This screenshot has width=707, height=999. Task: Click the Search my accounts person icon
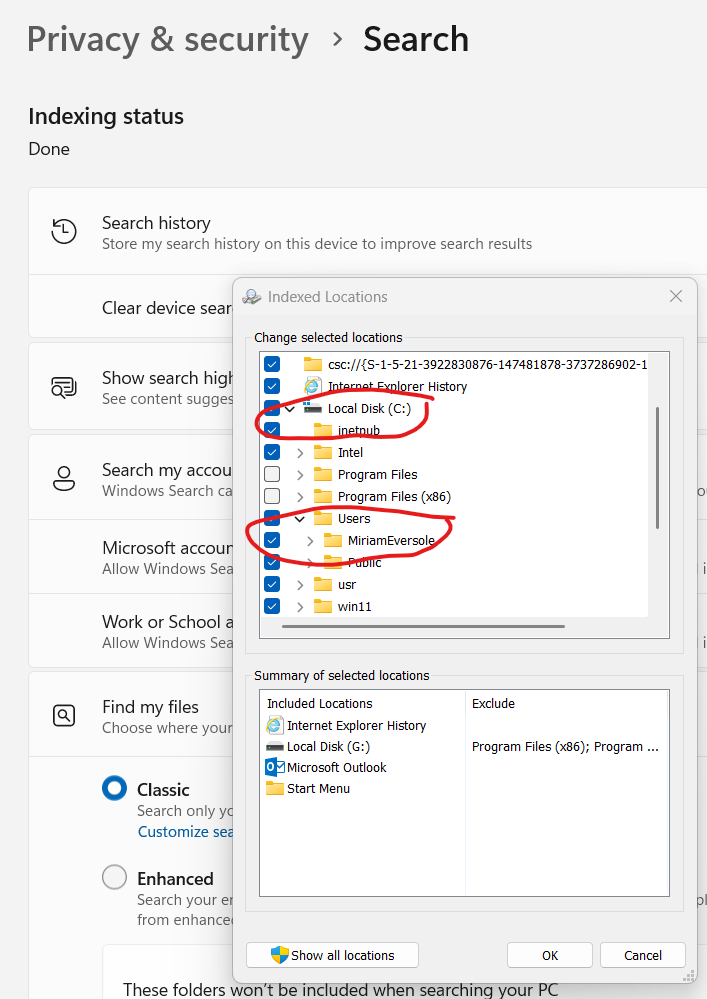tap(64, 478)
